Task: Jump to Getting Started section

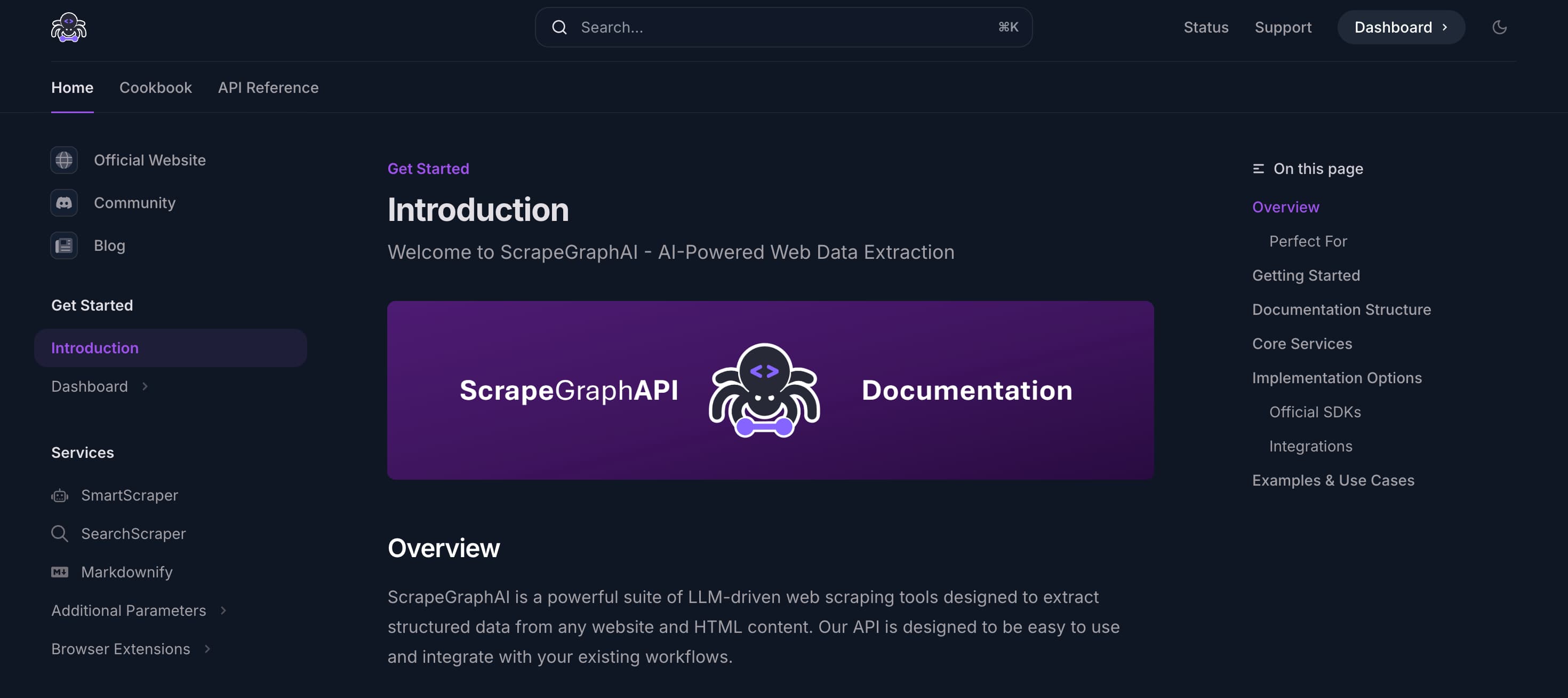Action: [1306, 275]
